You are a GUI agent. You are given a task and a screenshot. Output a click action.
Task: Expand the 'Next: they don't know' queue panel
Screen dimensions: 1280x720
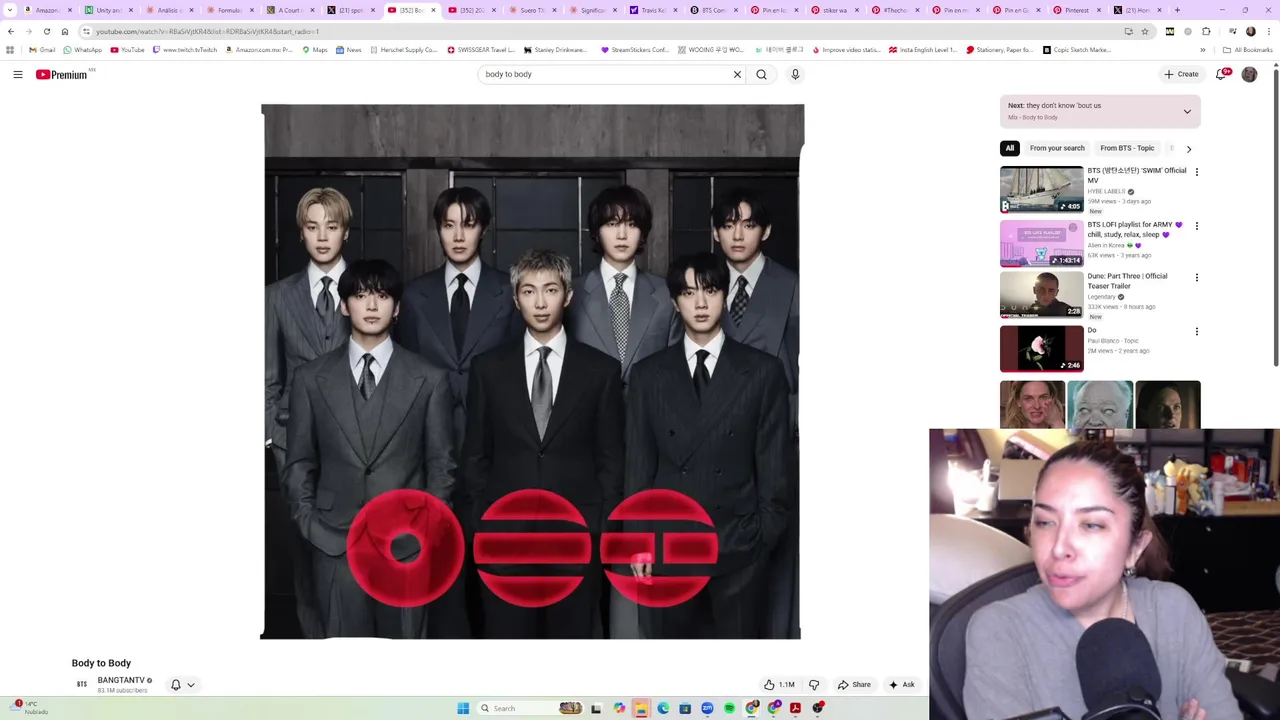pyautogui.click(x=1187, y=111)
